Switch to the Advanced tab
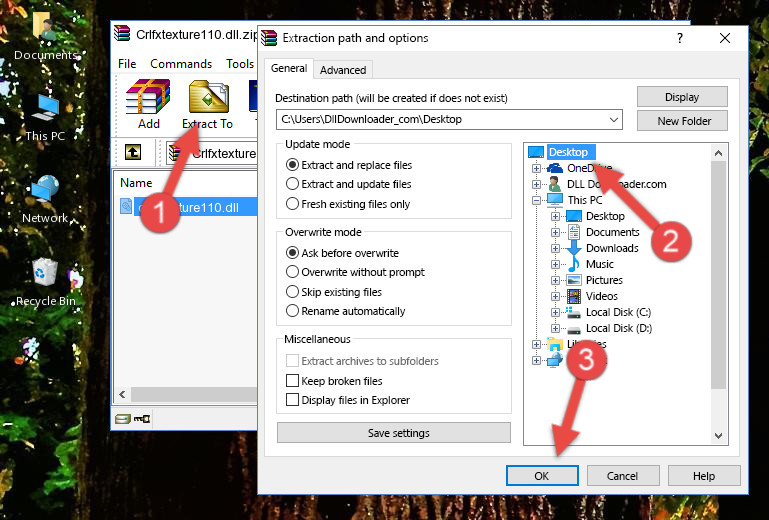This screenshot has height=520, width=769. tap(343, 70)
